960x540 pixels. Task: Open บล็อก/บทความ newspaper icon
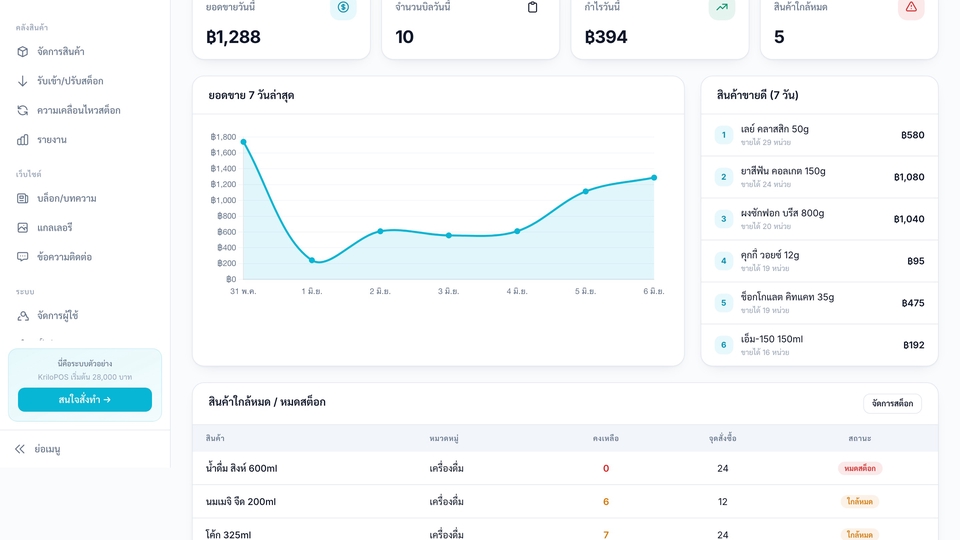[23, 198]
